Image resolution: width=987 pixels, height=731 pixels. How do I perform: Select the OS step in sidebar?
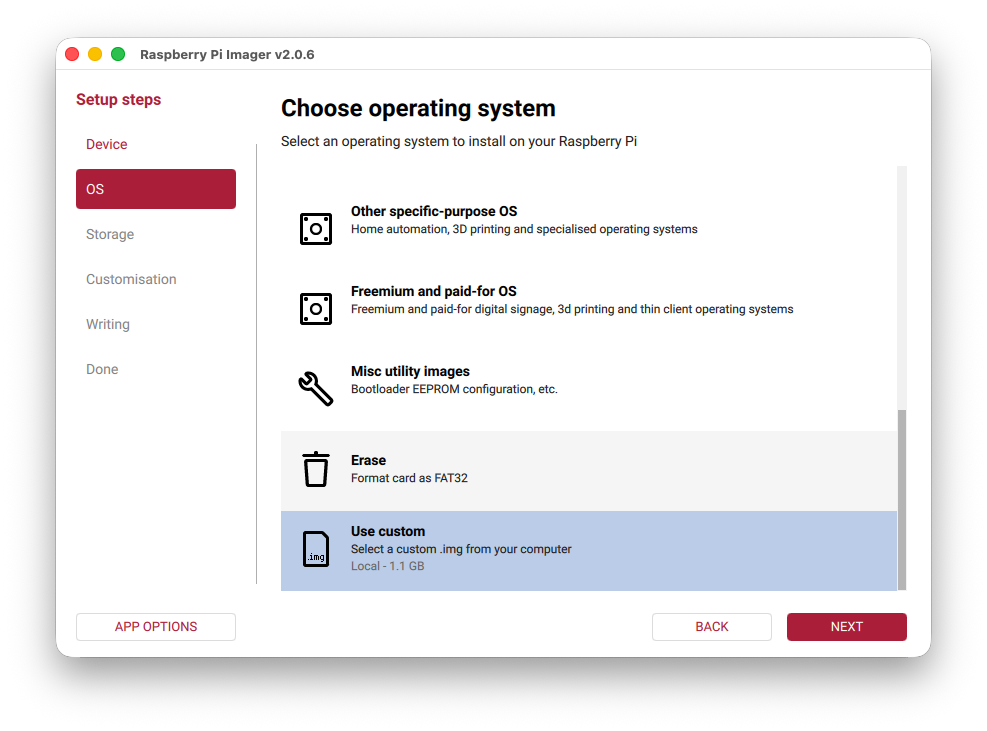156,189
